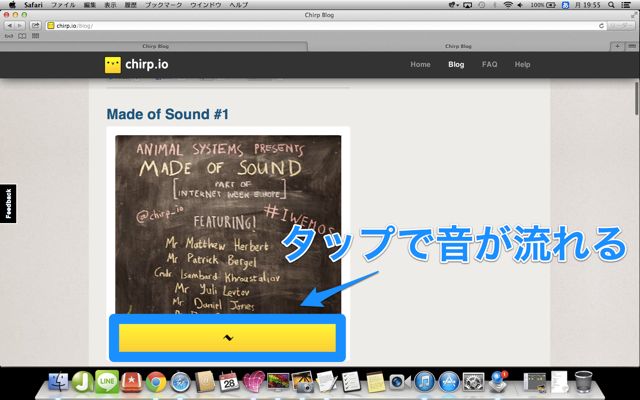Viewport: 640px width, 400px height.
Task: Open FaceTime camera icon in Dock
Action: (x=400, y=382)
